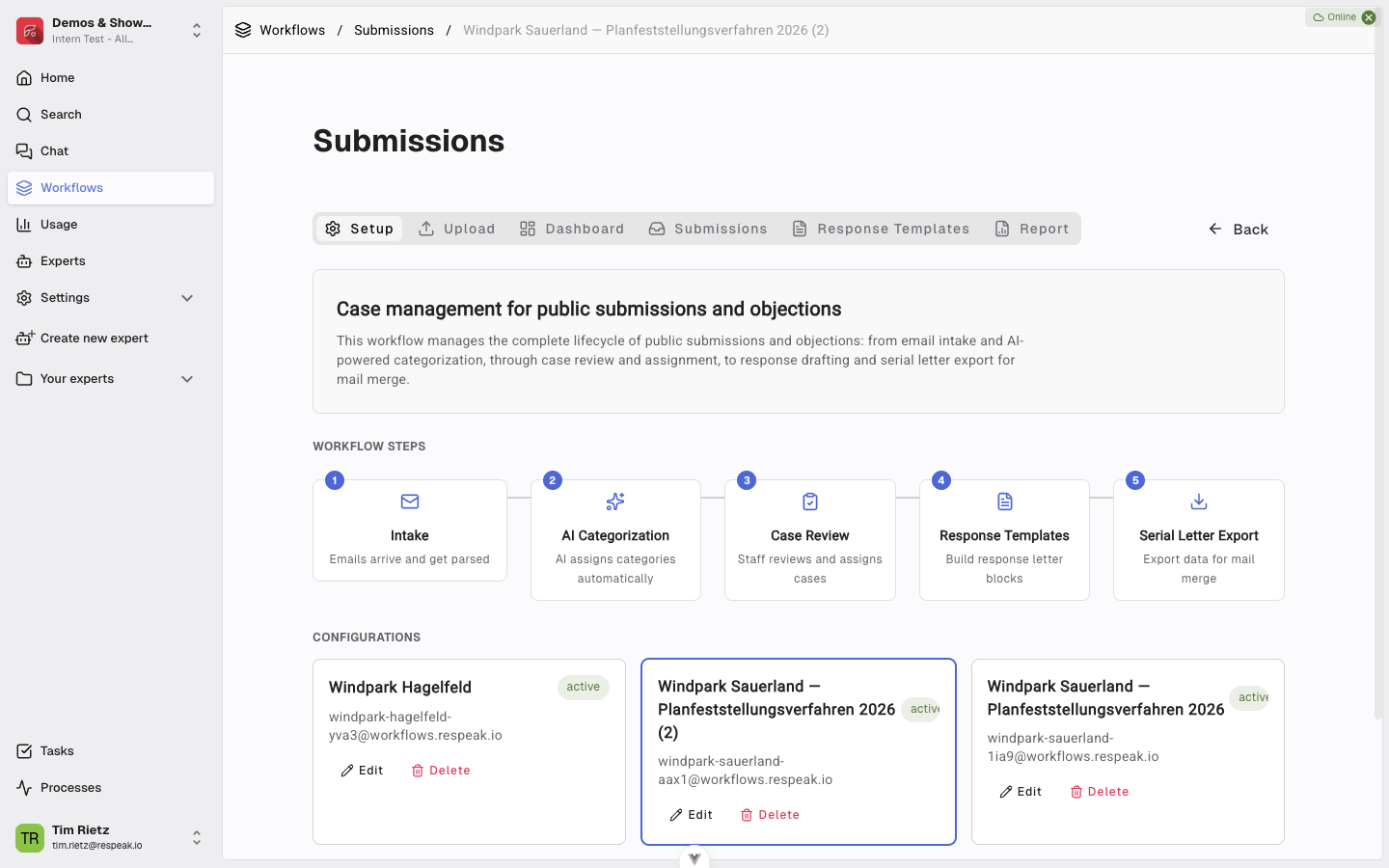
Task: Switch to the Setup tab
Action: 360,229
